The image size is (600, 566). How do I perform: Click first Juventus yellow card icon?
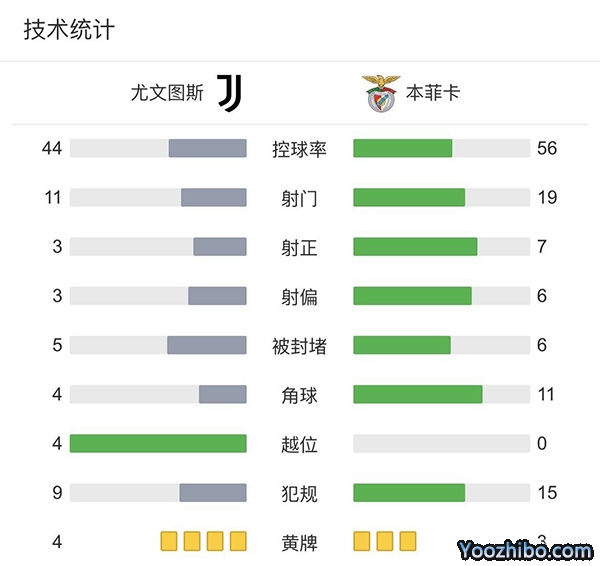(x=169, y=542)
